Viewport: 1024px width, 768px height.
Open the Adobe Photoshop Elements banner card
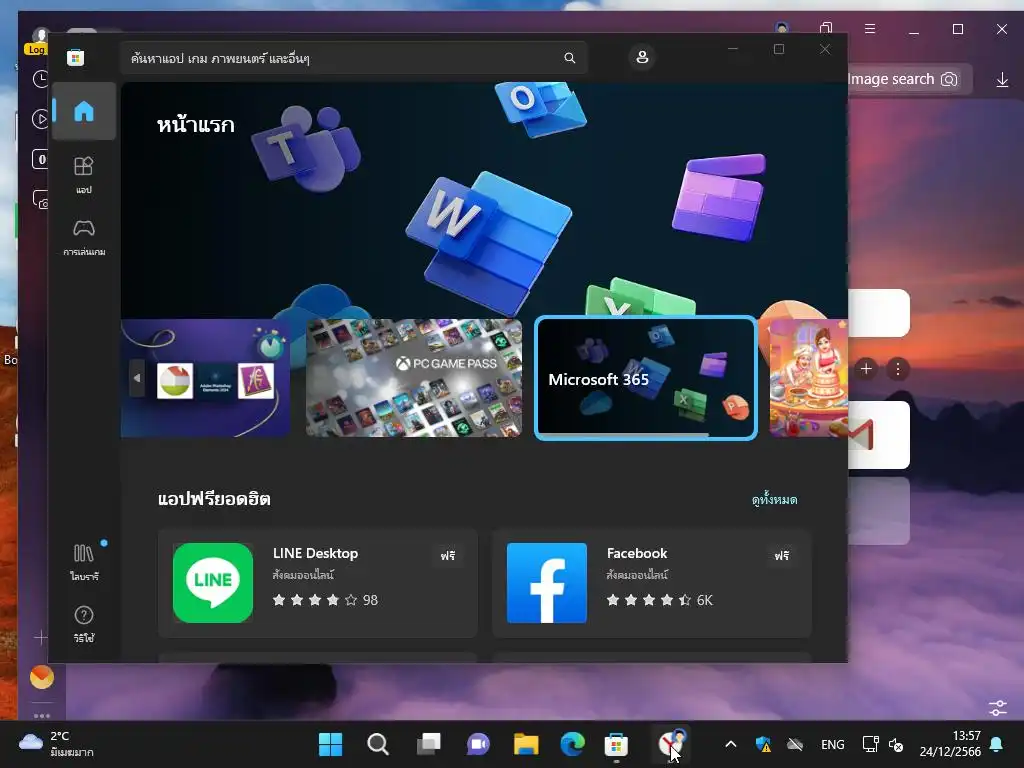tap(206, 377)
